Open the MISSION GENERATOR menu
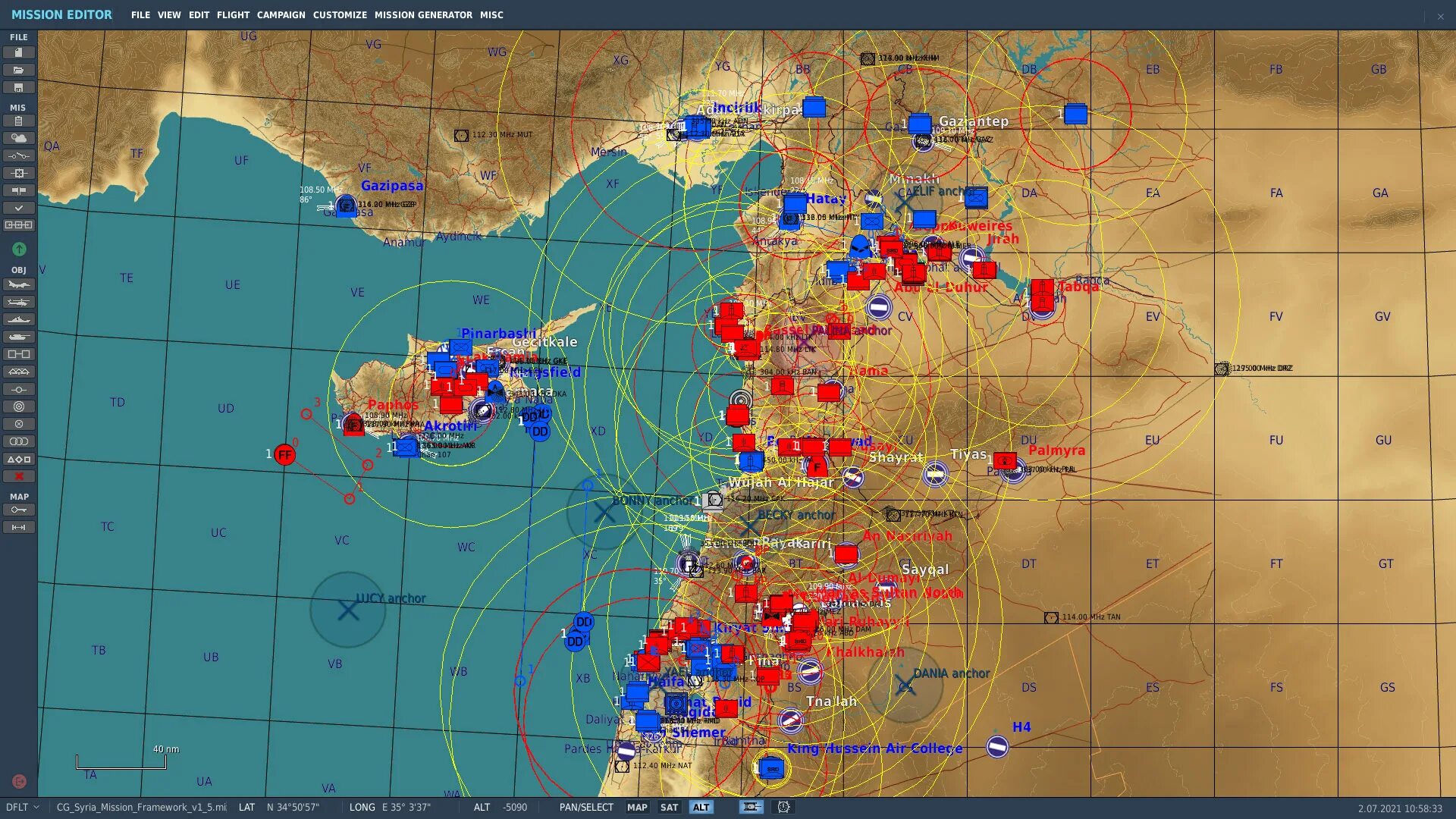The width and height of the screenshot is (1456, 819). (x=423, y=14)
